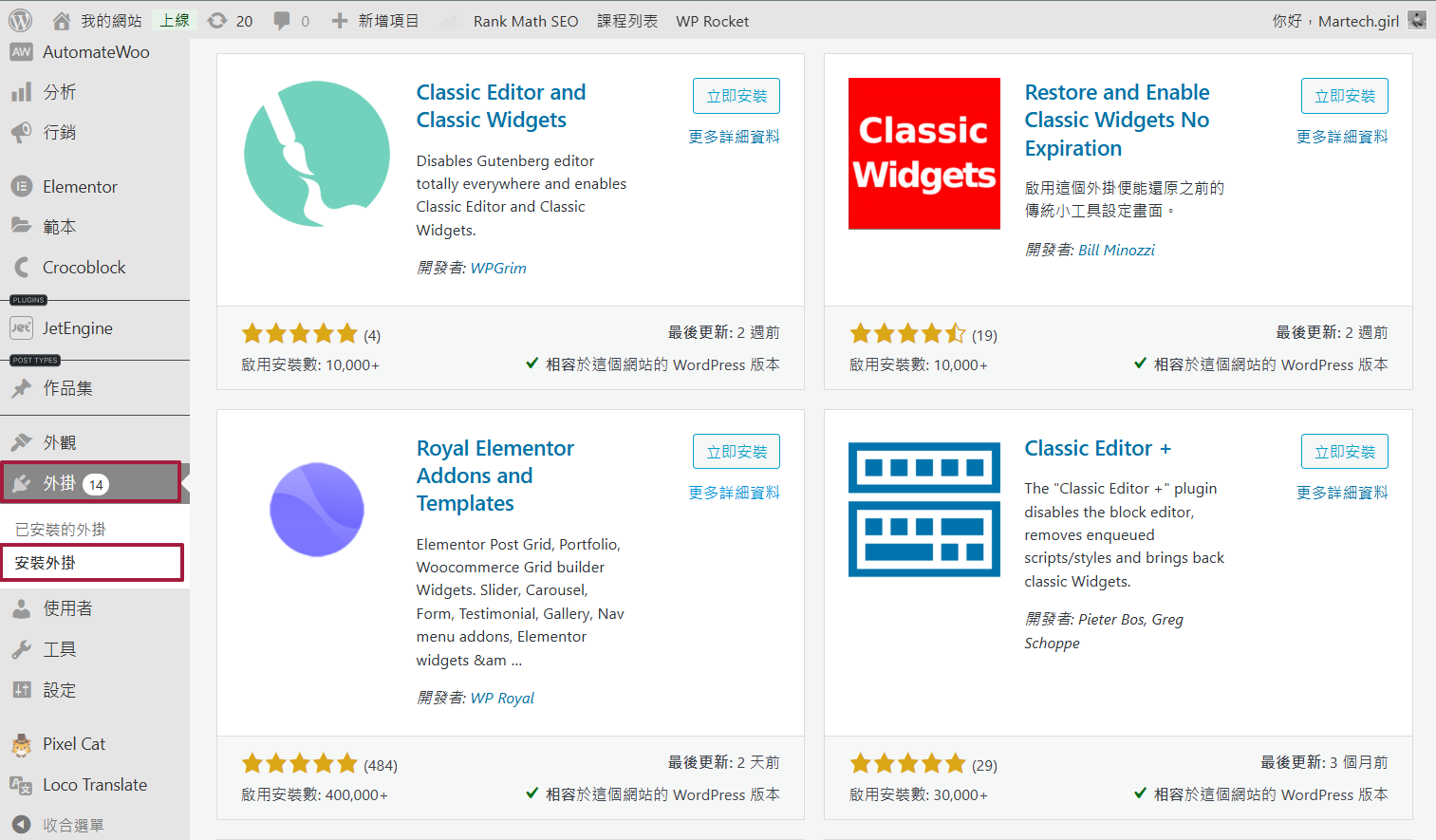This screenshot has height=840, width=1436.
Task: Select 已安裝的外掛 submenu item
Action: pyautogui.click(x=61, y=530)
